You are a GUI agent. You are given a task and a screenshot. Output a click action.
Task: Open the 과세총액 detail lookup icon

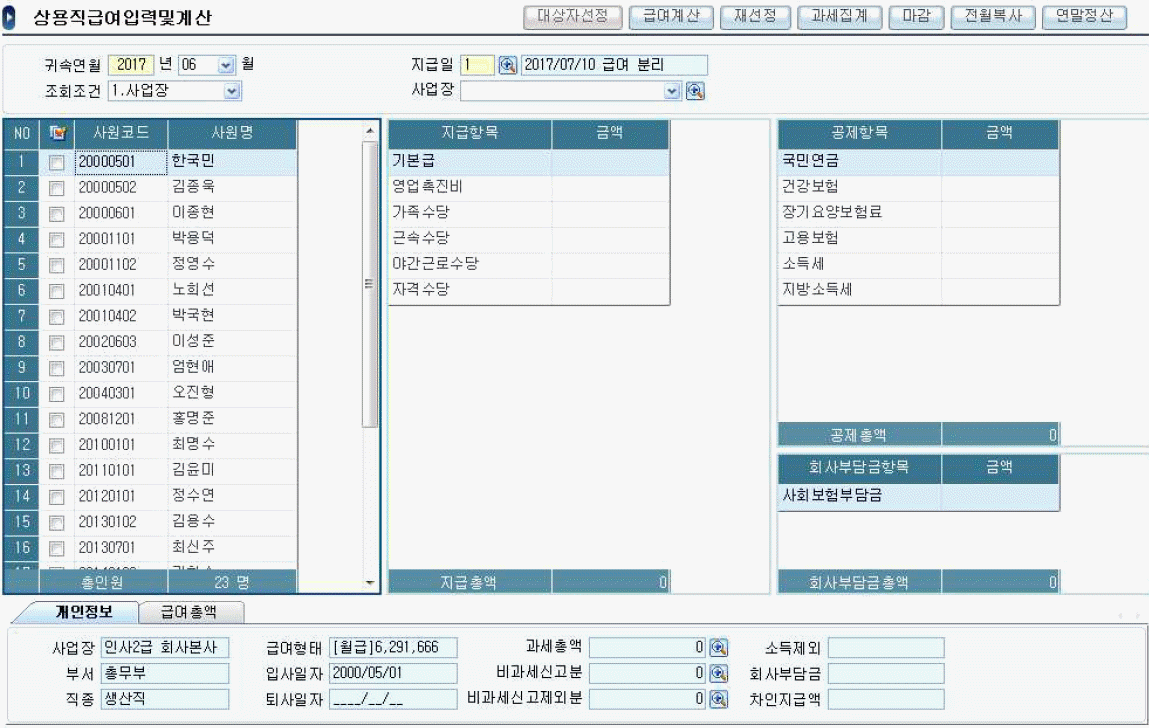[718, 647]
